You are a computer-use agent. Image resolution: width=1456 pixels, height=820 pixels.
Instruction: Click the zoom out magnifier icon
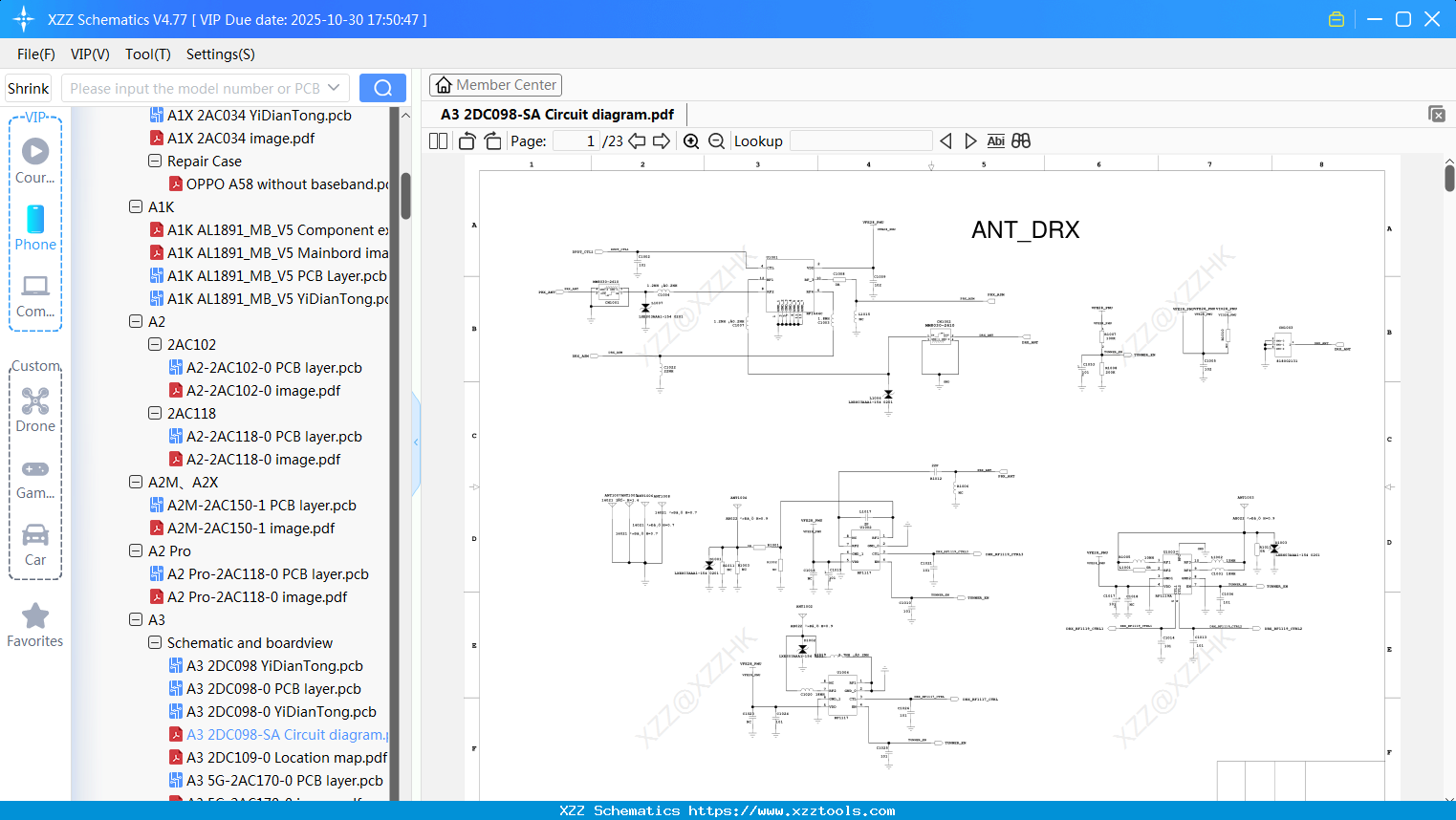click(716, 141)
